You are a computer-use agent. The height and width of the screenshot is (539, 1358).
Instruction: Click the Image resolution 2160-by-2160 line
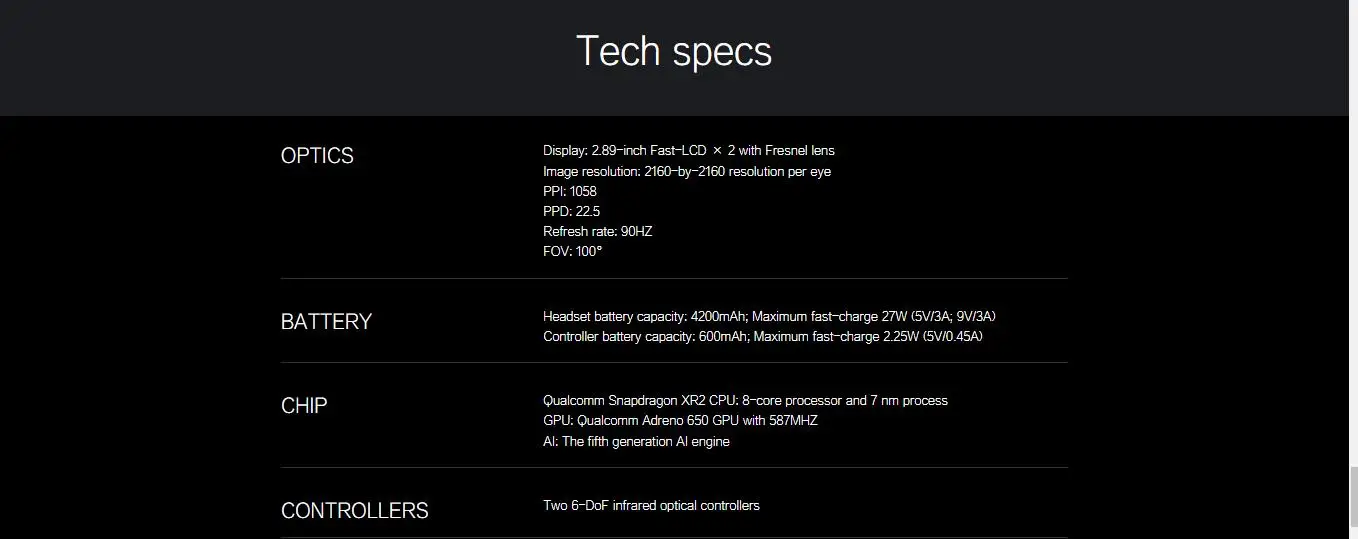[x=686, y=171]
